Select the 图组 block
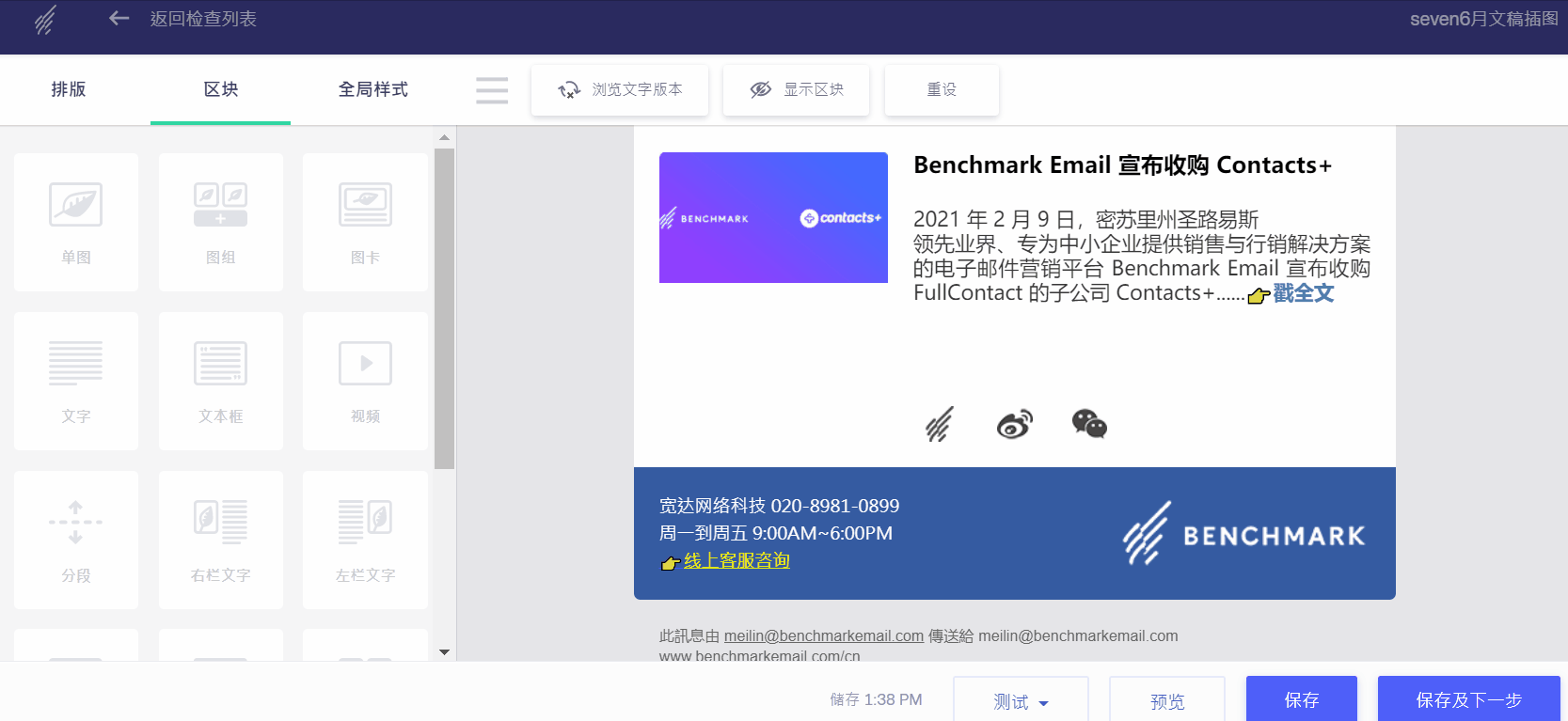1568x721 pixels. (x=221, y=223)
